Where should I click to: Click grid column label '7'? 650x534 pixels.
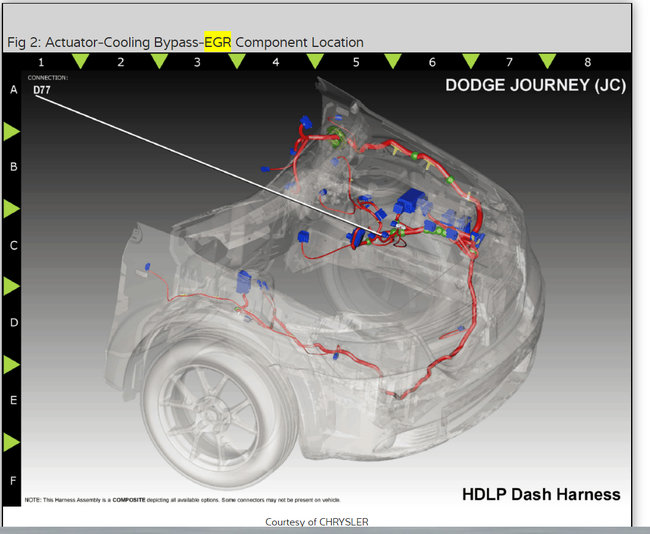coord(509,62)
